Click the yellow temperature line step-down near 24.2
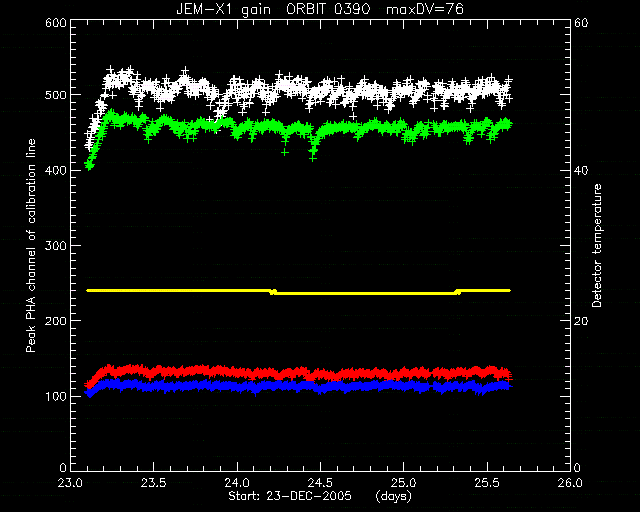 [273, 292]
